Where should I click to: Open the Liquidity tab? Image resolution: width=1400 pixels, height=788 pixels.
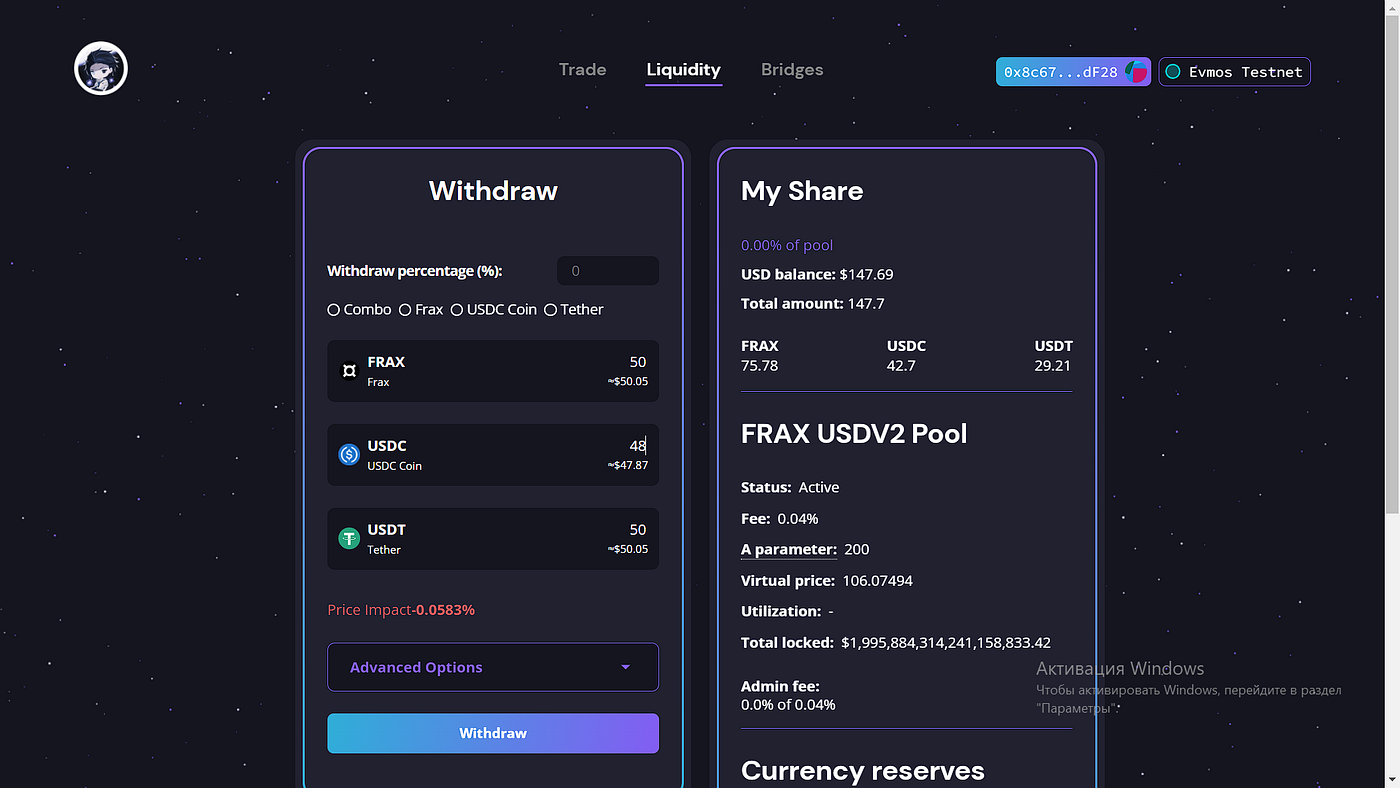pos(684,70)
